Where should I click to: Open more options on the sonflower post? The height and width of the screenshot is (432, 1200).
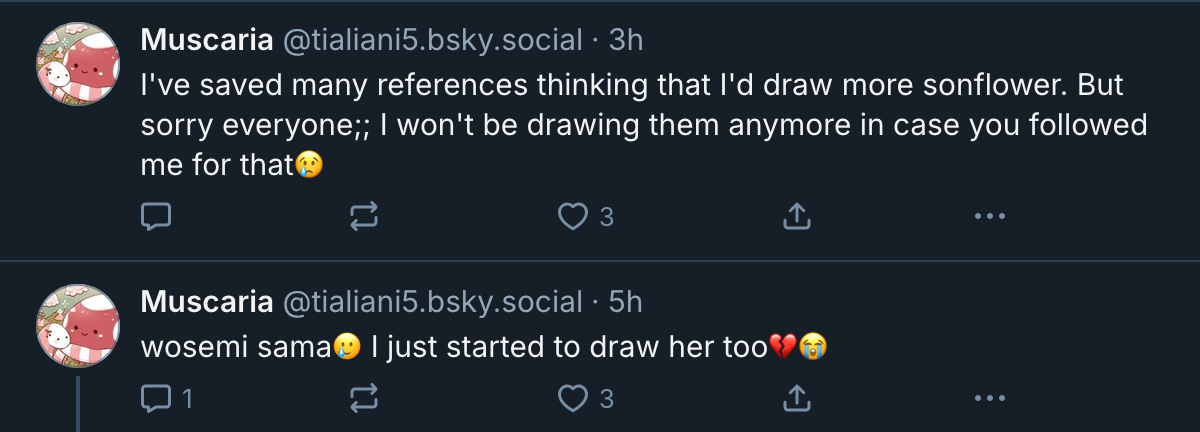pyautogui.click(x=988, y=215)
